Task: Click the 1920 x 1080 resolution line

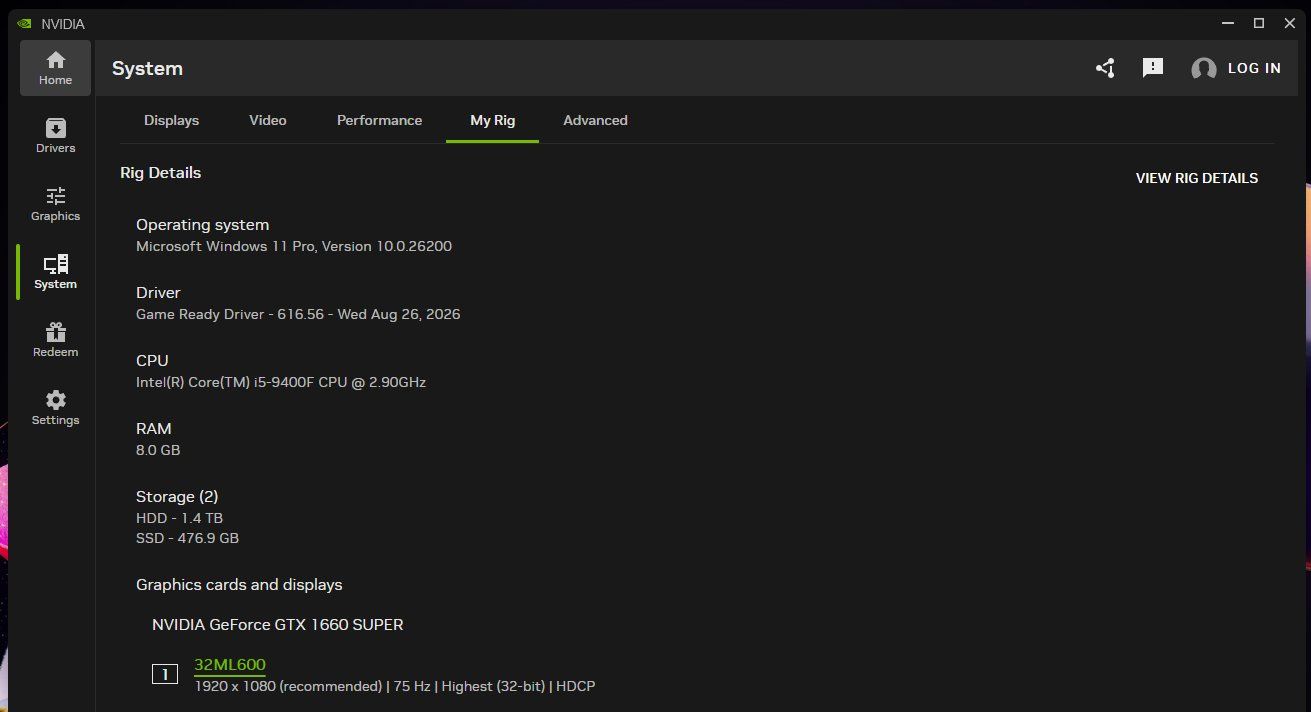Action: pos(395,686)
